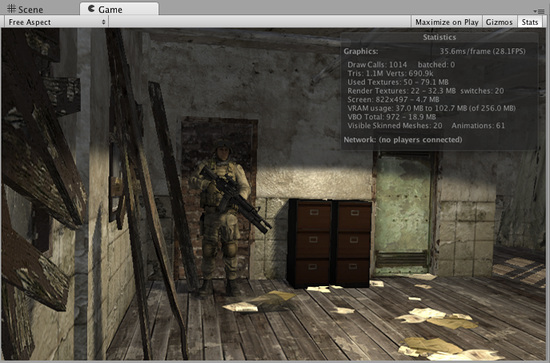
Task: Toggle Maximize on Play
Action: (447, 22)
